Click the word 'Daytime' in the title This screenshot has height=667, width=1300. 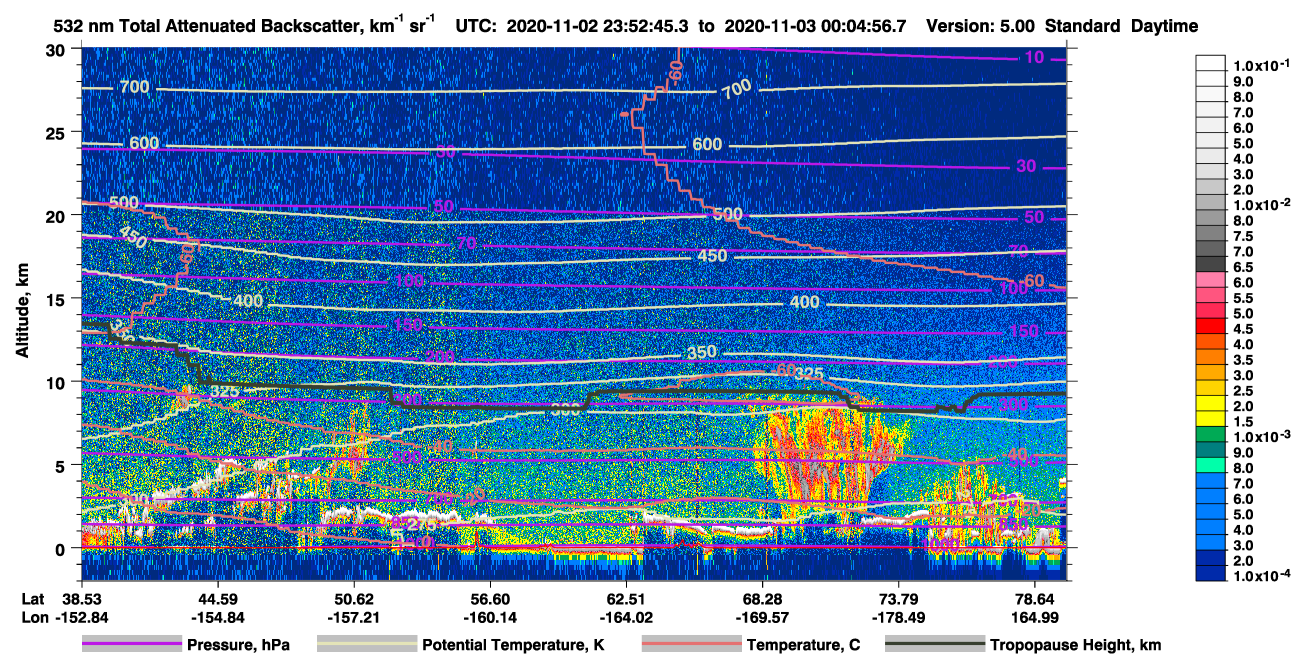pos(1164,26)
